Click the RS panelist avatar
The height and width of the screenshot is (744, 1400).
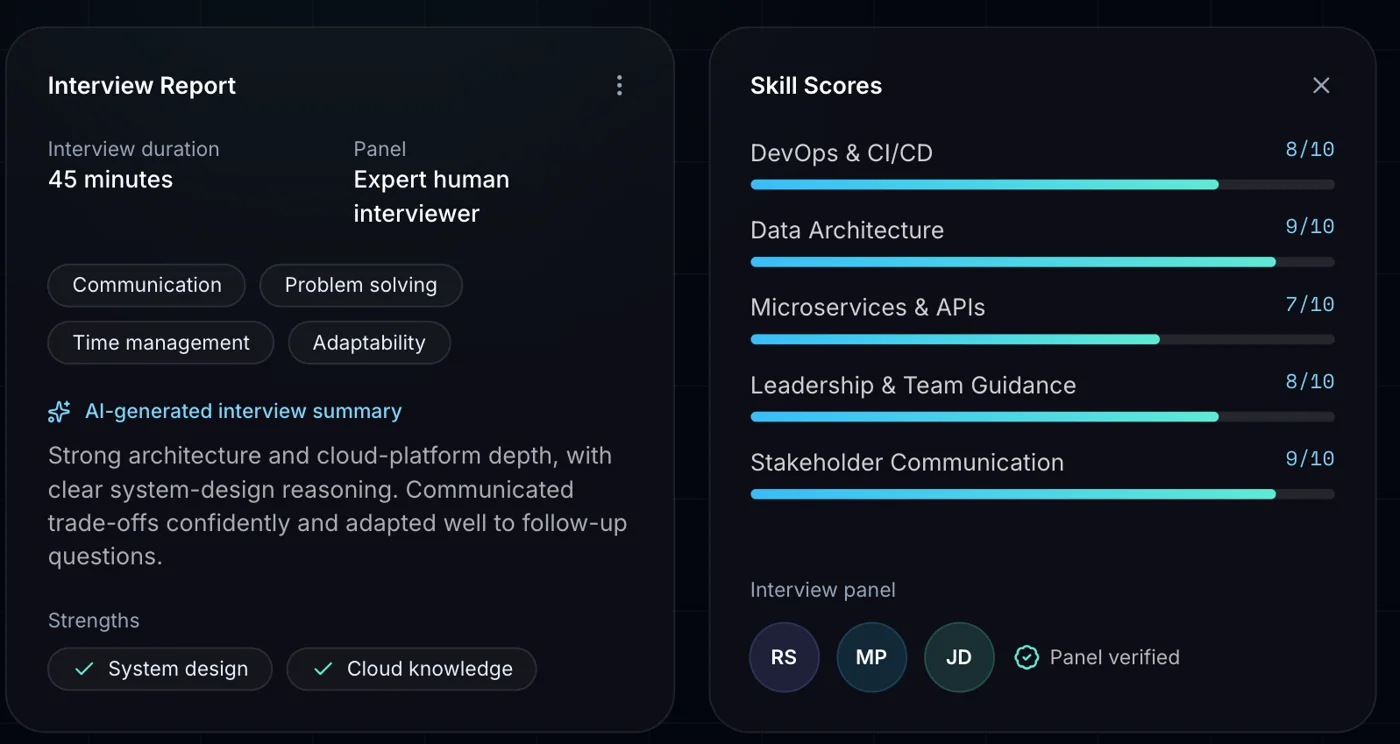784,657
